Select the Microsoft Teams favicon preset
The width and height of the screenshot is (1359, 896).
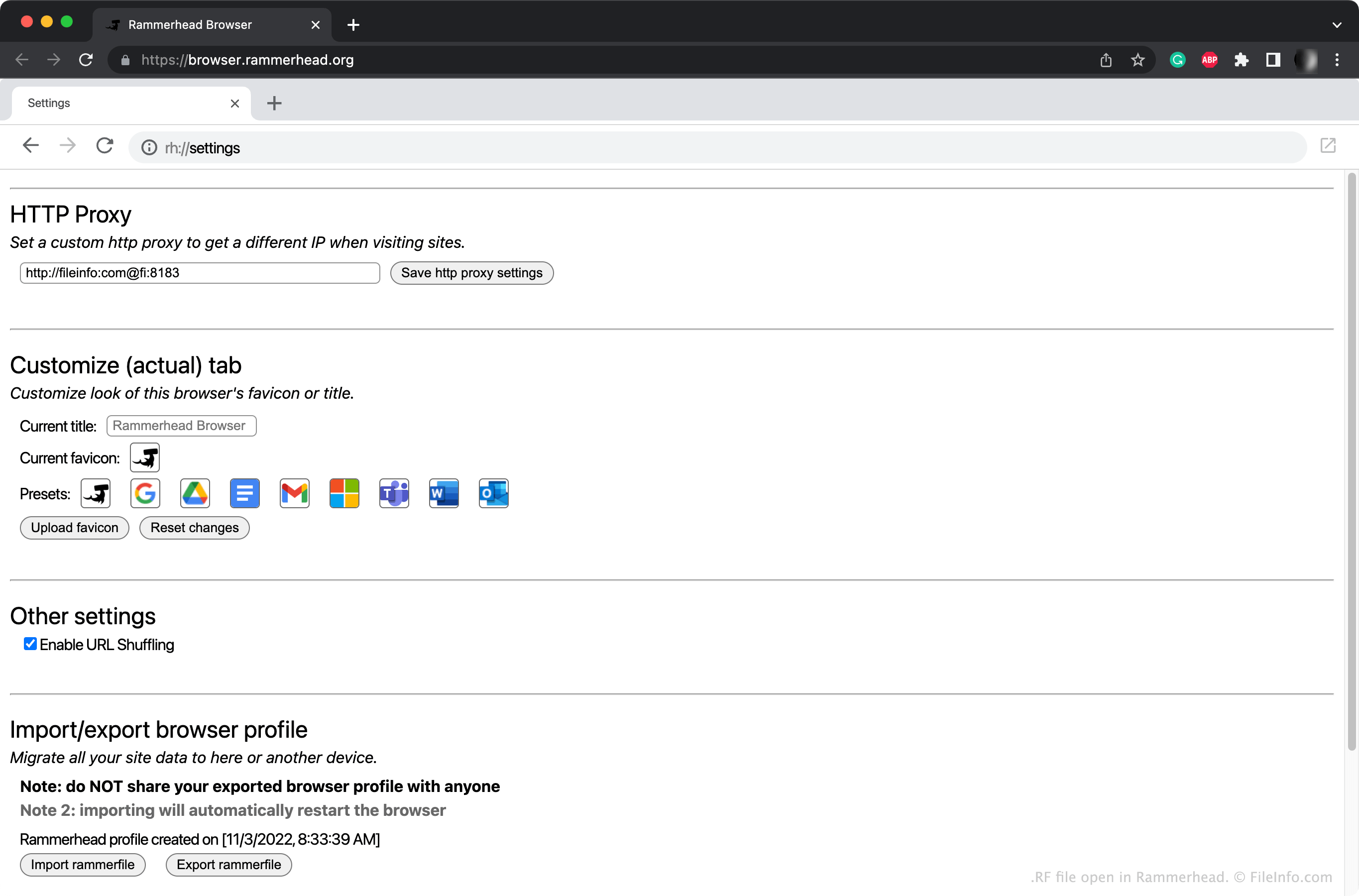click(x=394, y=493)
